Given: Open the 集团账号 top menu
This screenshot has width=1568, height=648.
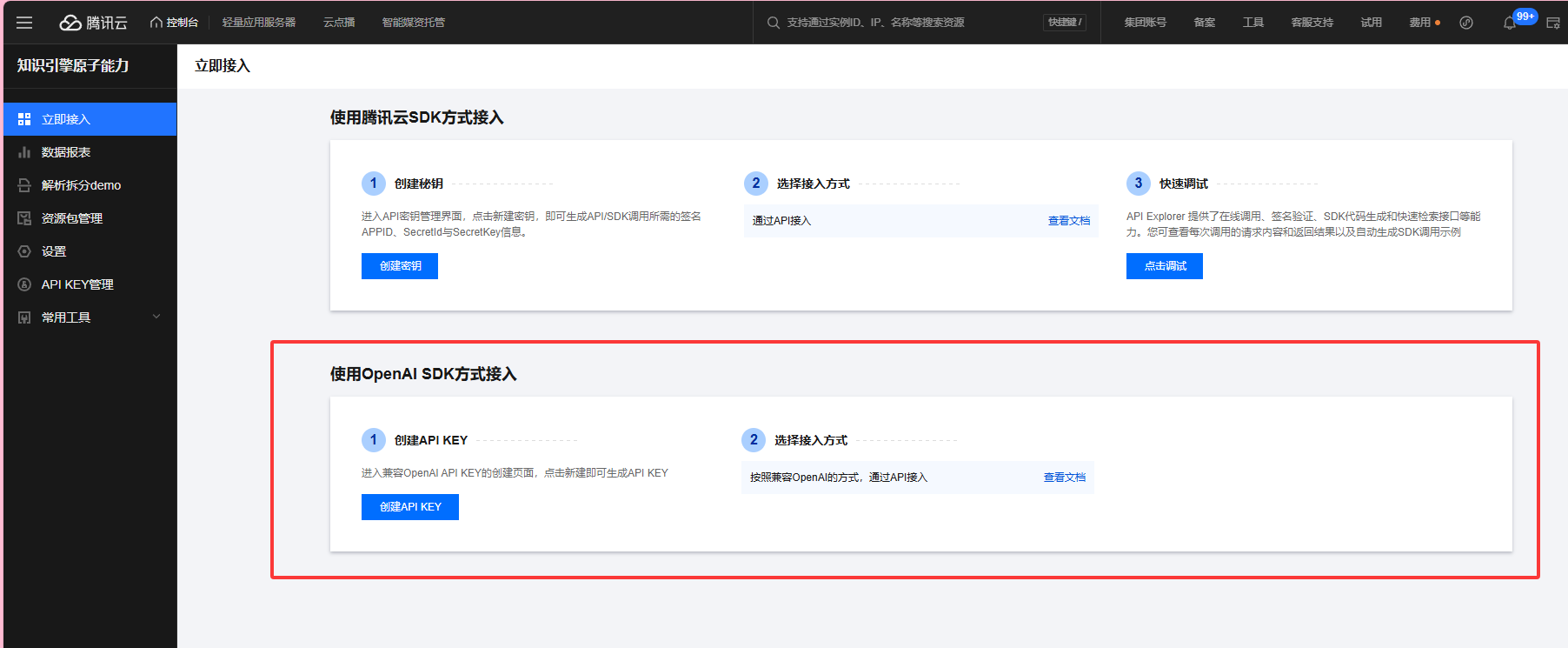Looking at the screenshot, I should 1146,23.
